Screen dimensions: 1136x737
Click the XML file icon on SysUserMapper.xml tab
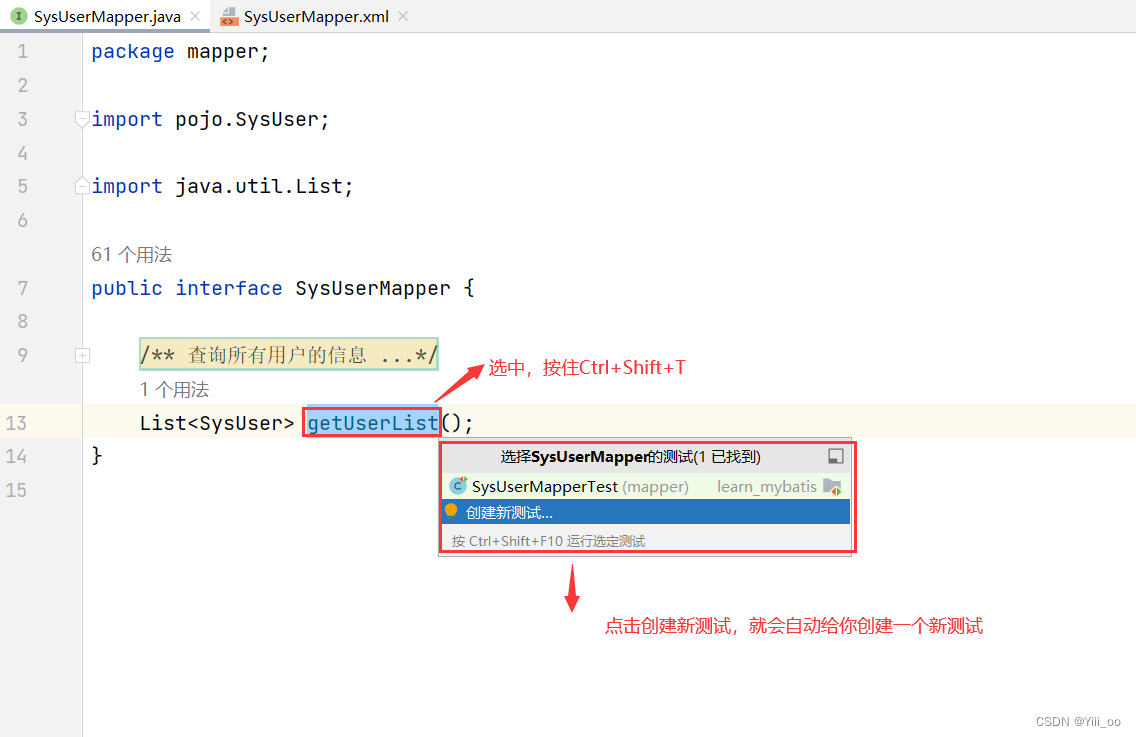tap(227, 16)
